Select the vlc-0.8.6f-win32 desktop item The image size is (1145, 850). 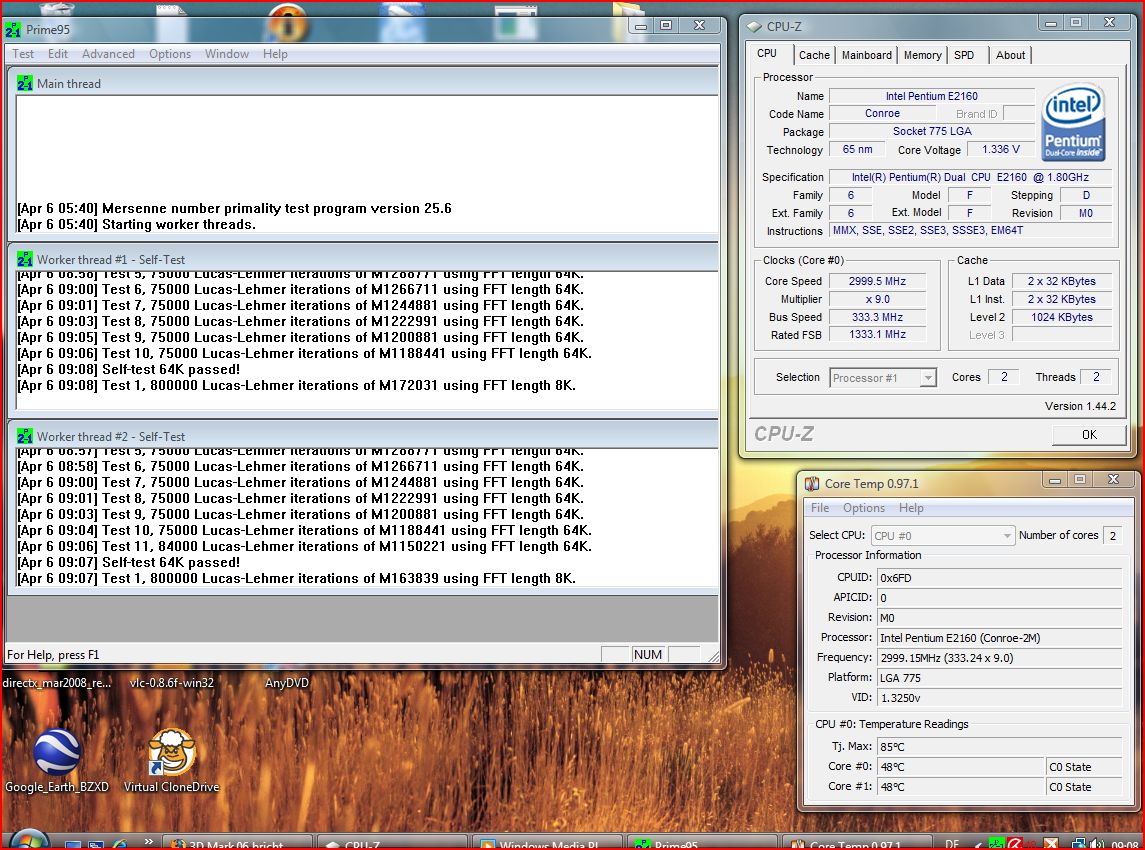(172, 683)
